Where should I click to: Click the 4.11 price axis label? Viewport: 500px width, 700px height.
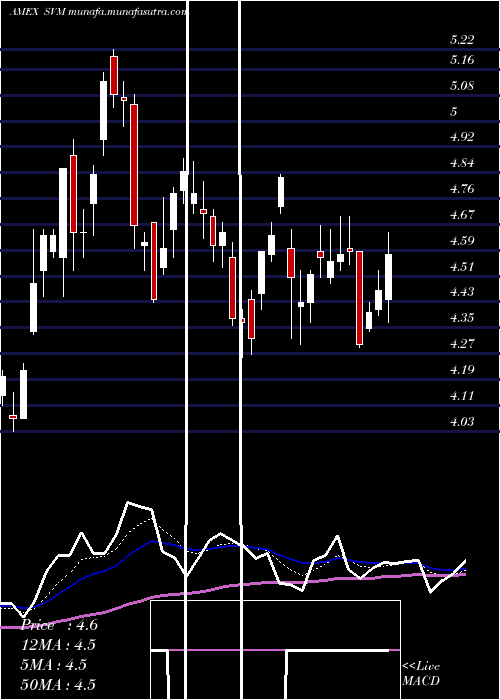pyautogui.click(x=462, y=395)
